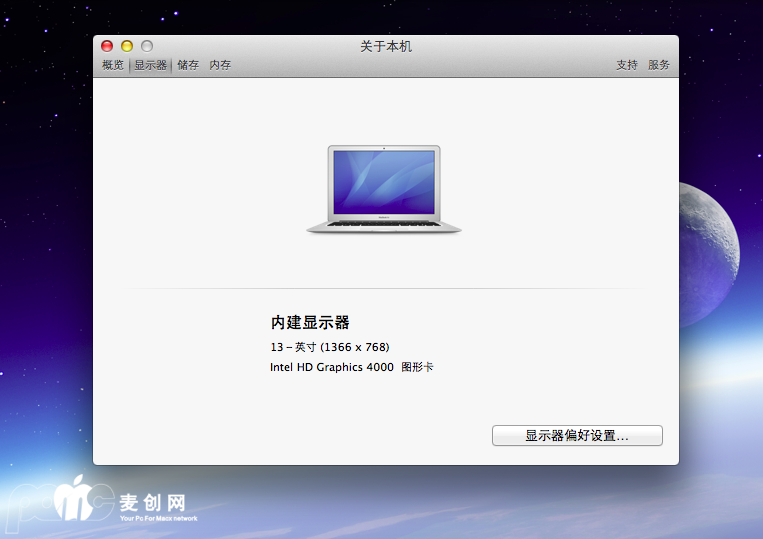Image resolution: width=763 pixels, height=539 pixels.
Task: Open the 储存 tab
Action: click(188, 65)
